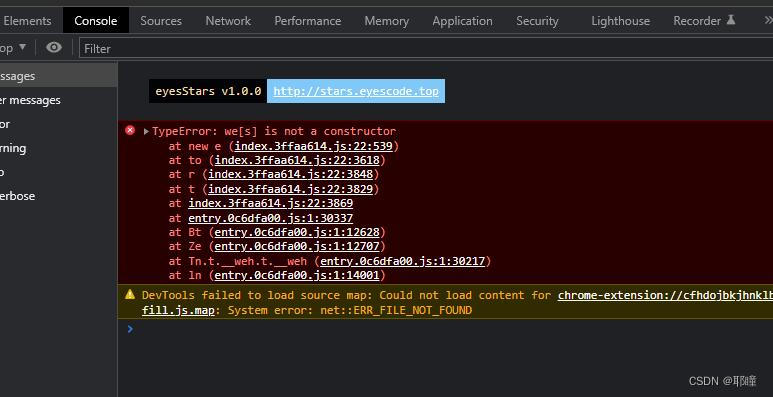Click the red error icon

(130, 130)
